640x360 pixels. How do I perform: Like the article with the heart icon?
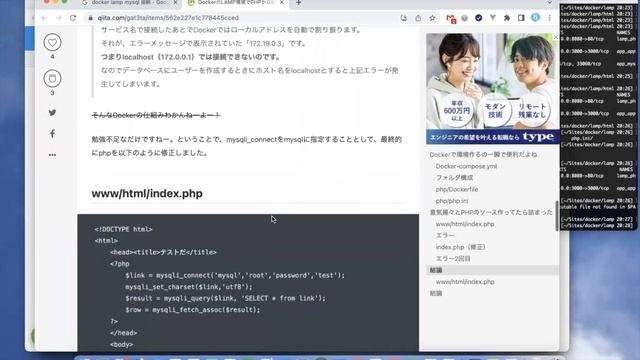point(52,42)
